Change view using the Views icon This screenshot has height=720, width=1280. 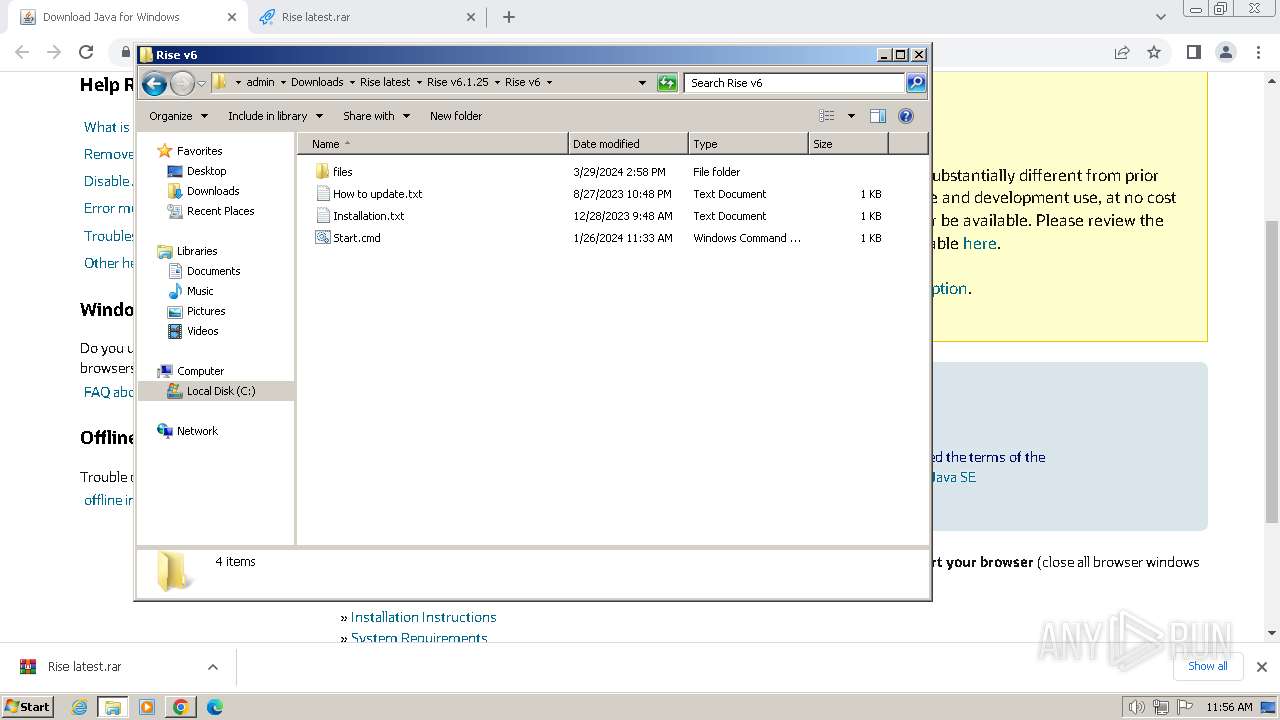(x=826, y=116)
